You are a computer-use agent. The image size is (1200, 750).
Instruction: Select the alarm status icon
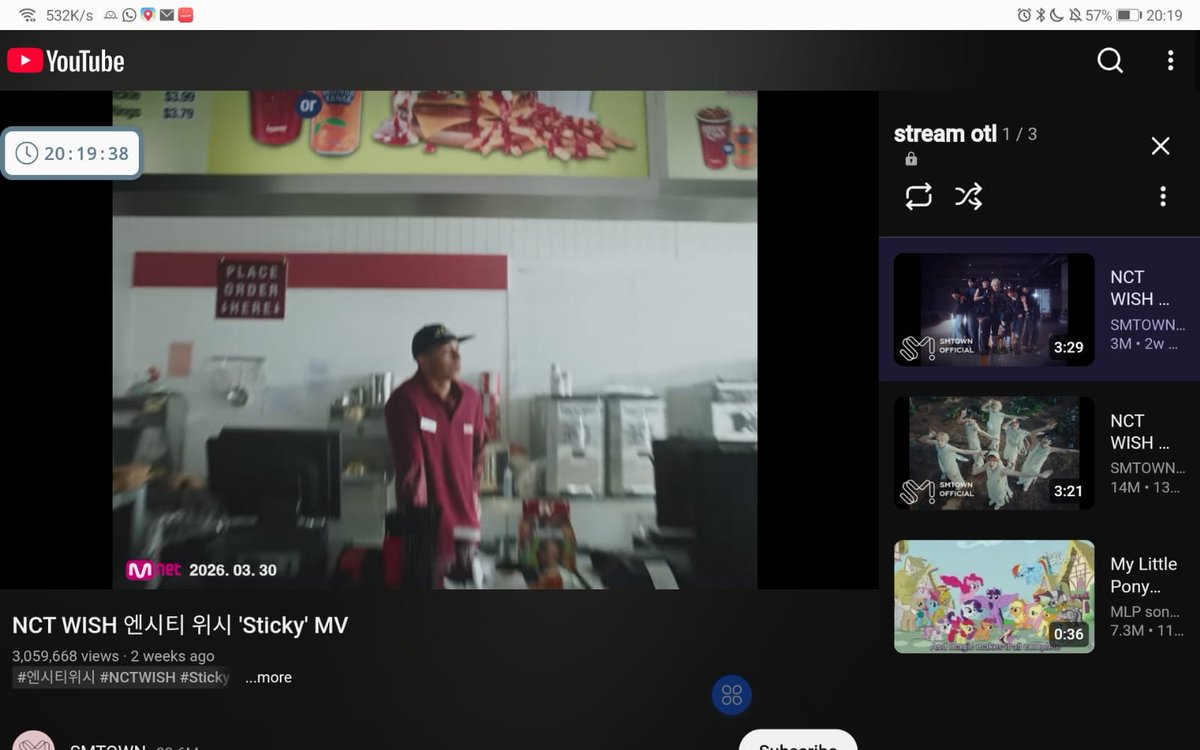point(1023,15)
